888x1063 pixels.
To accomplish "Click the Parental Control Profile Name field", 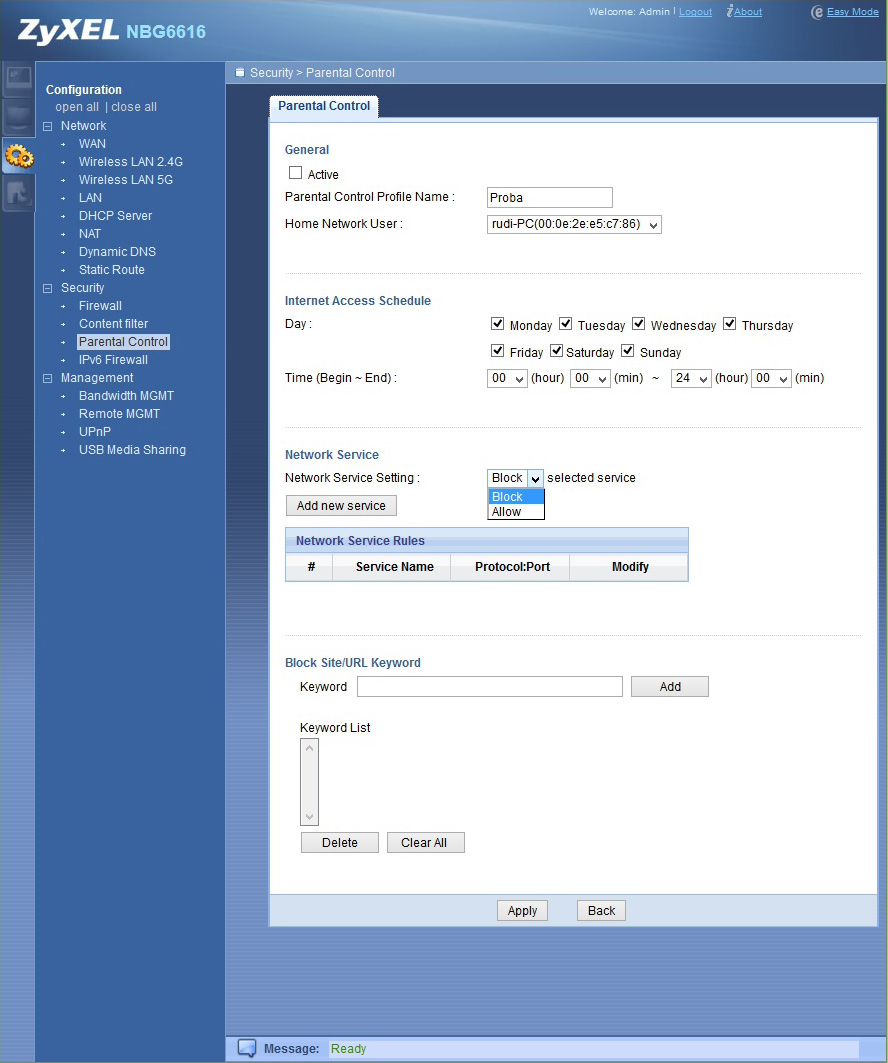I will (550, 197).
